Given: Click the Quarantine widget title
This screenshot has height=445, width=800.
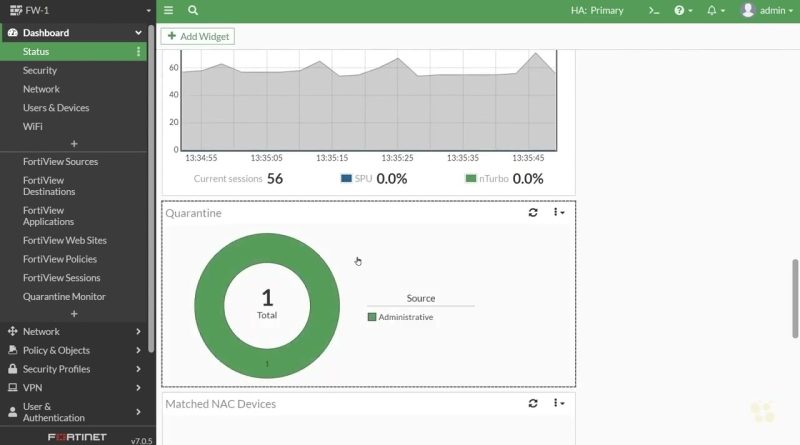Looking at the screenshot, I should pyautogui.click(x=193, y=213).
